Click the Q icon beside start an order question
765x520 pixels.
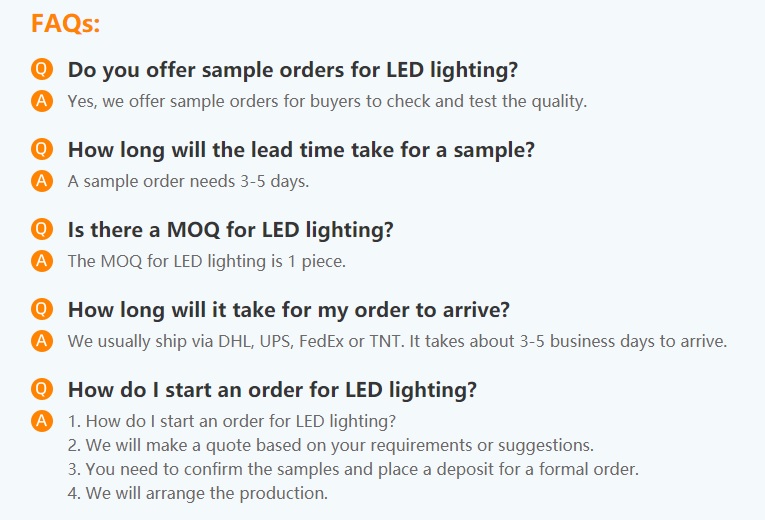[x=41, y=389]
